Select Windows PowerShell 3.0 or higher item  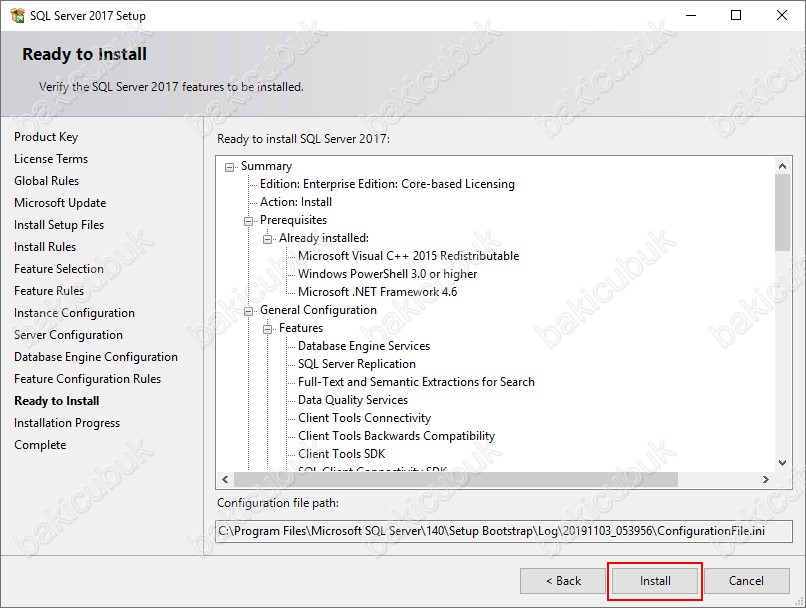tap(388, 274)
